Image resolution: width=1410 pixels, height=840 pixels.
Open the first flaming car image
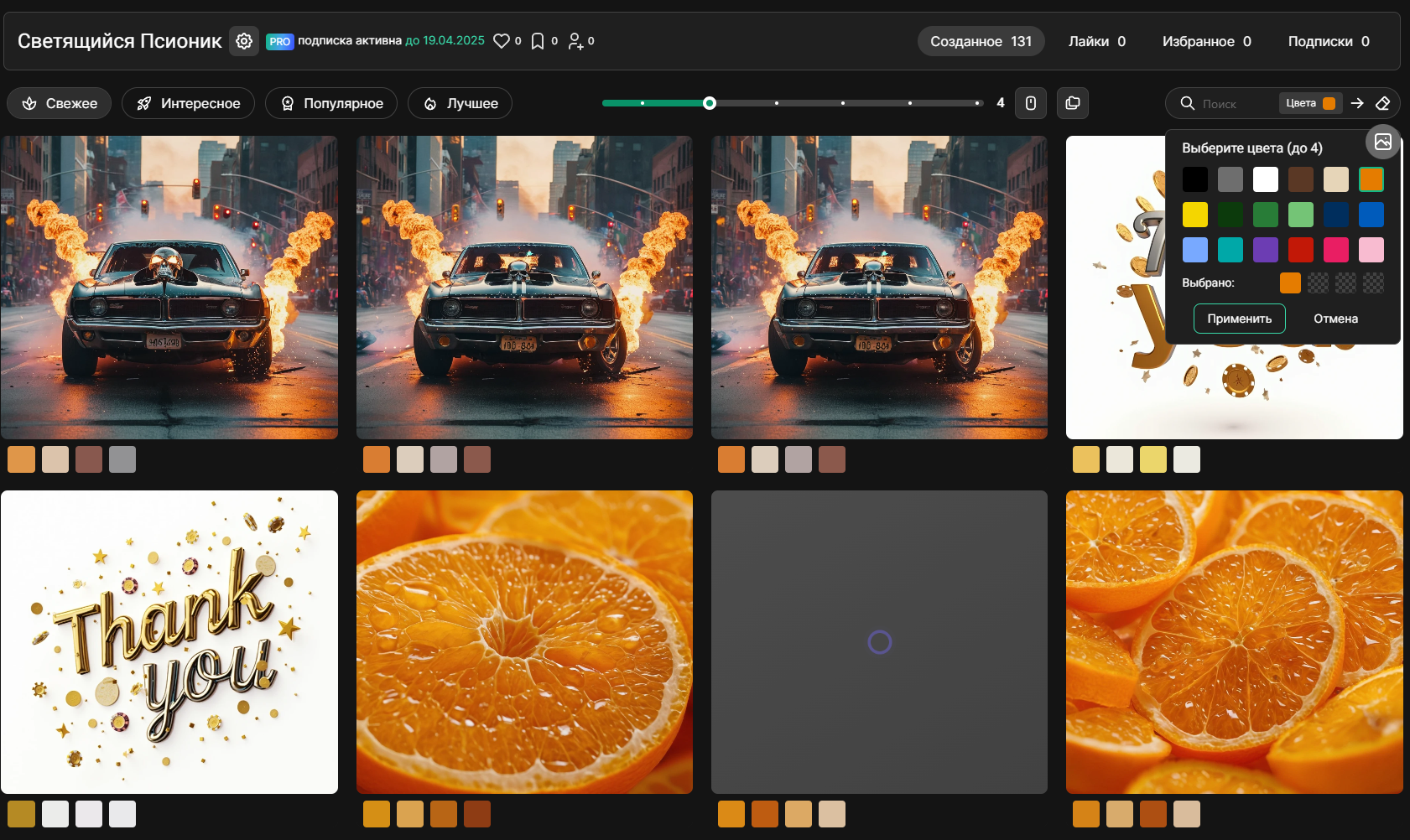click(x=169, y=288)
